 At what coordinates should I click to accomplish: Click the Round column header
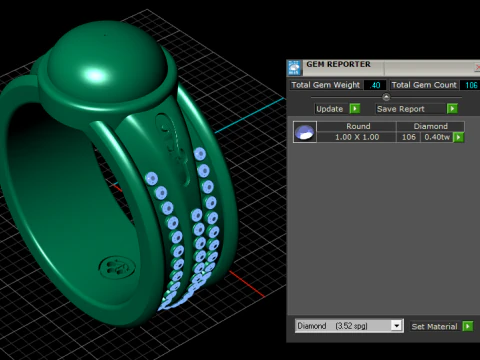coord(357,126)
